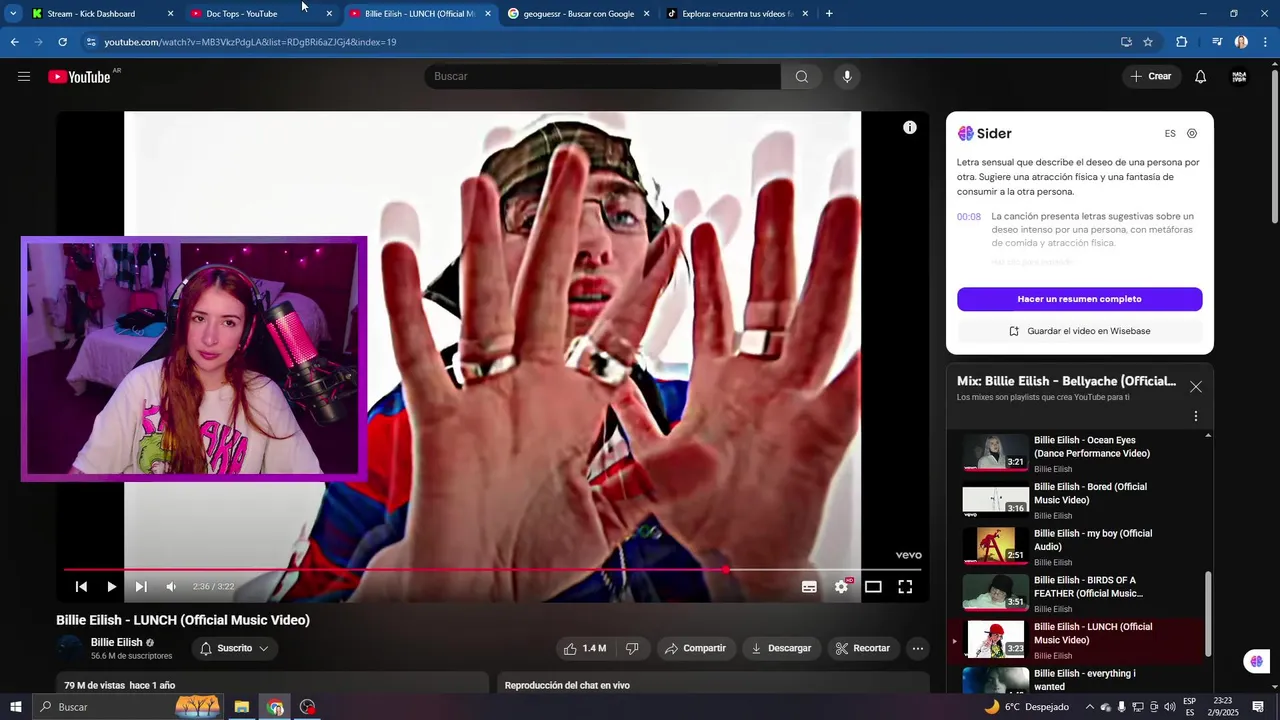Mute the player volume
1280x720 pixels.
click(x=171, y=587)
